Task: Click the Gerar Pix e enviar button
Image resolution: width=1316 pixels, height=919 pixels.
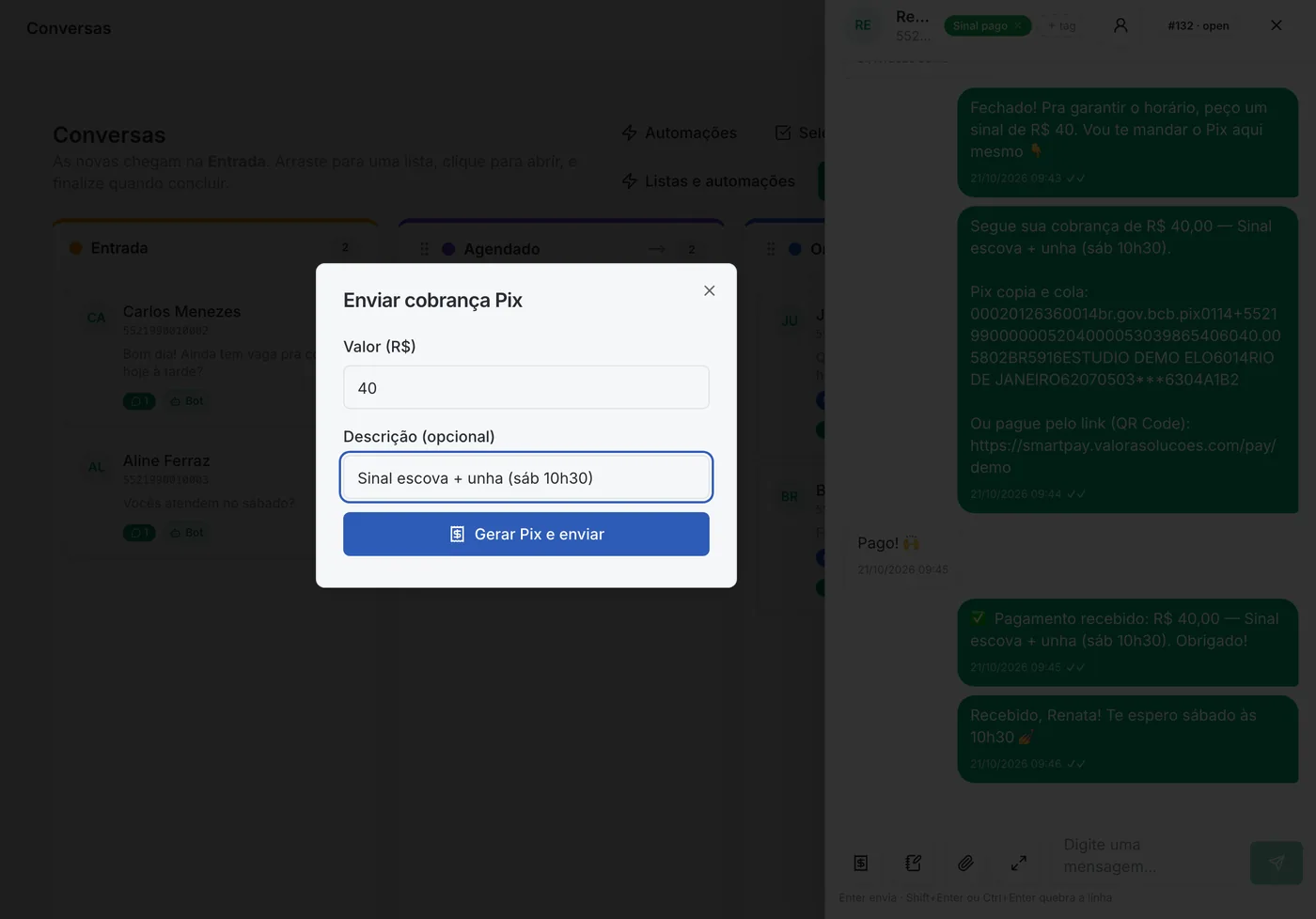Action: tap(526, 534)
